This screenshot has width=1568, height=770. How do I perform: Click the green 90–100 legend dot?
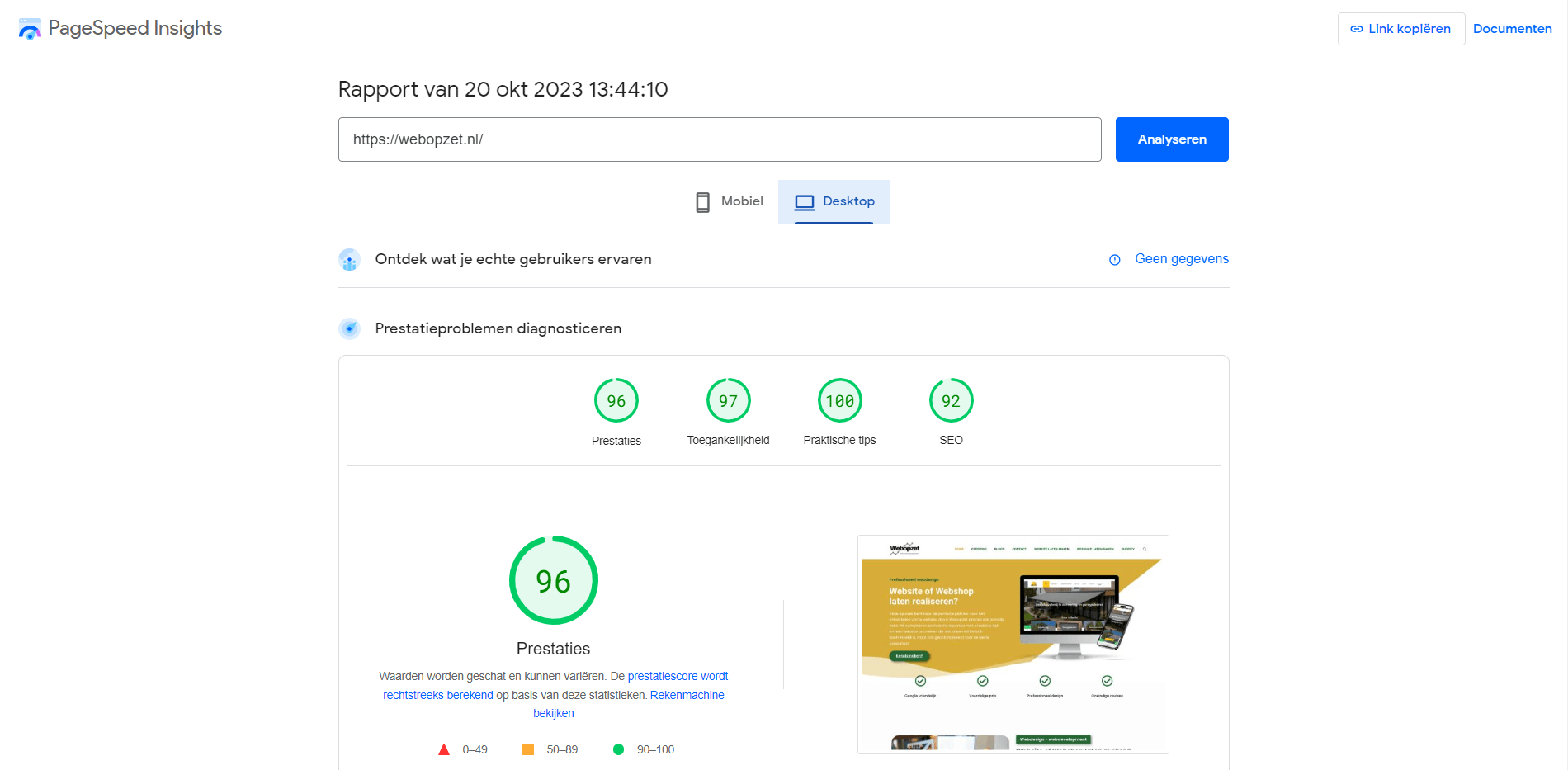618,749
